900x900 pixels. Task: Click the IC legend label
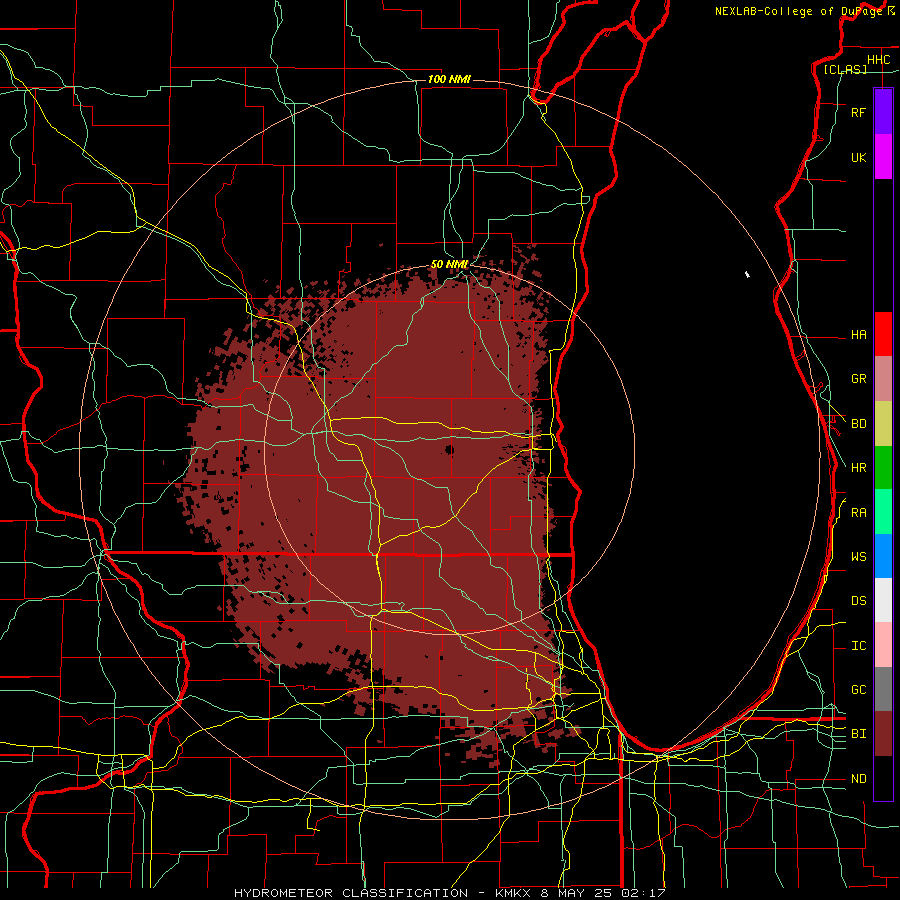point(858,646)
